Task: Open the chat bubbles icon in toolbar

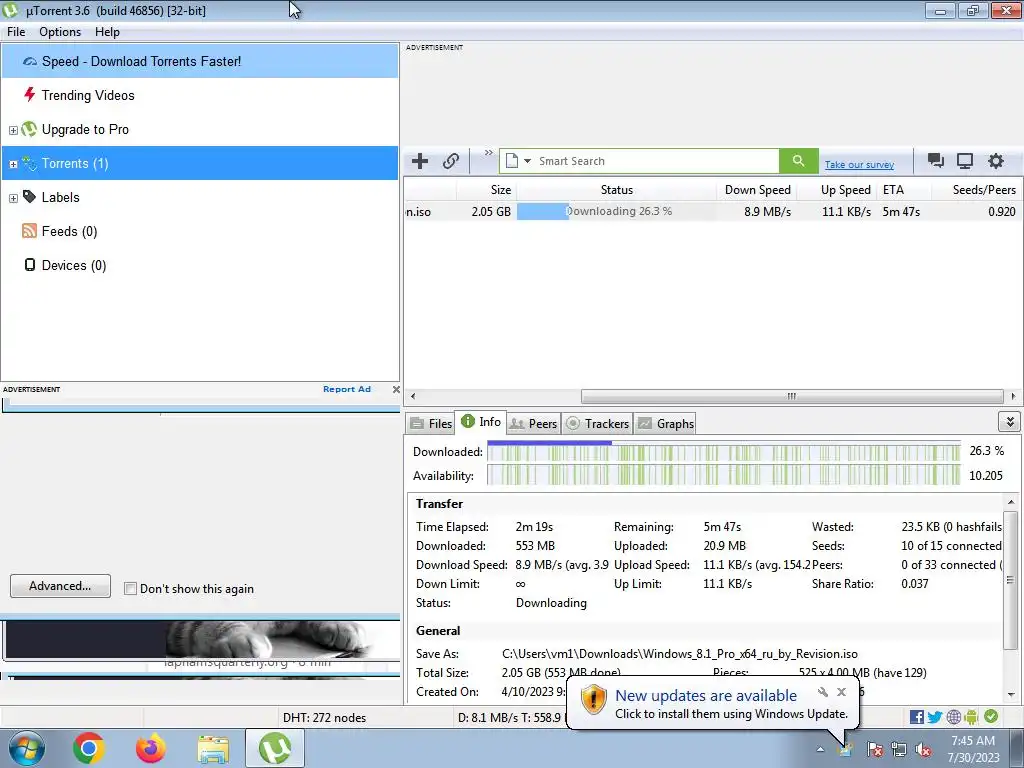Action: click(x=935, y=161)
